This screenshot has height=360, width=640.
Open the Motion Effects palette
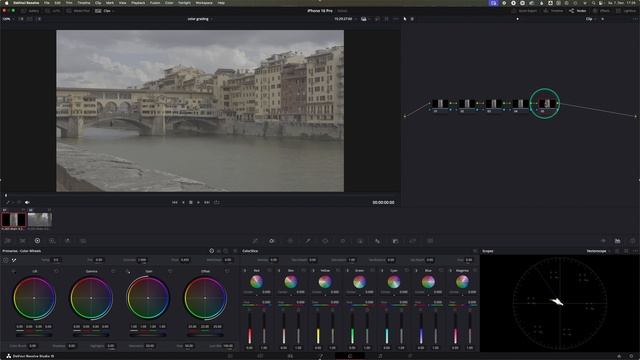coord(83,241)
